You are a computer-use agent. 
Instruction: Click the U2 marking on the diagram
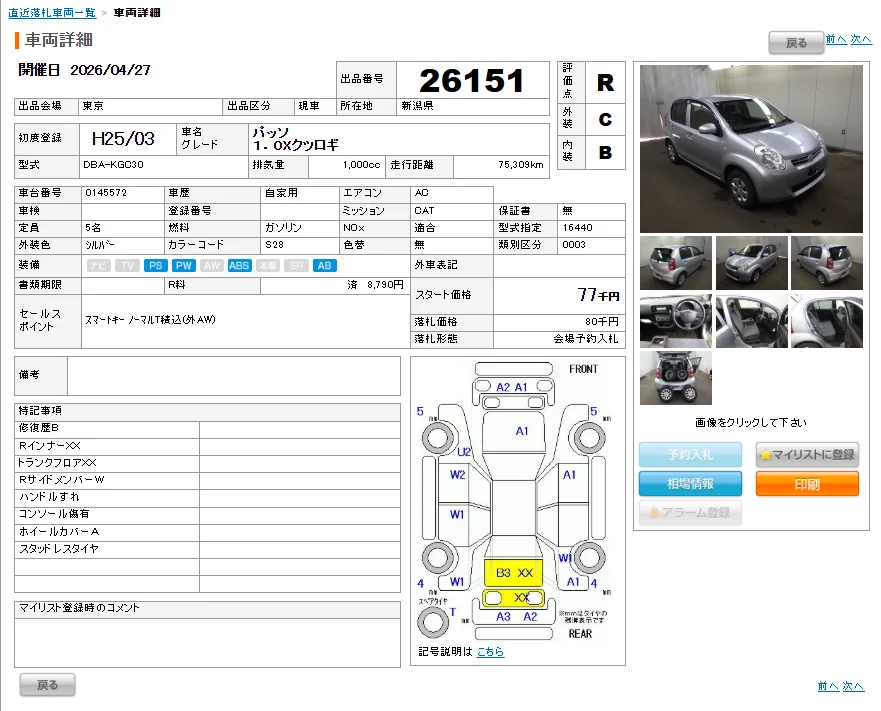pyautogui.click(x=464, y=452)
